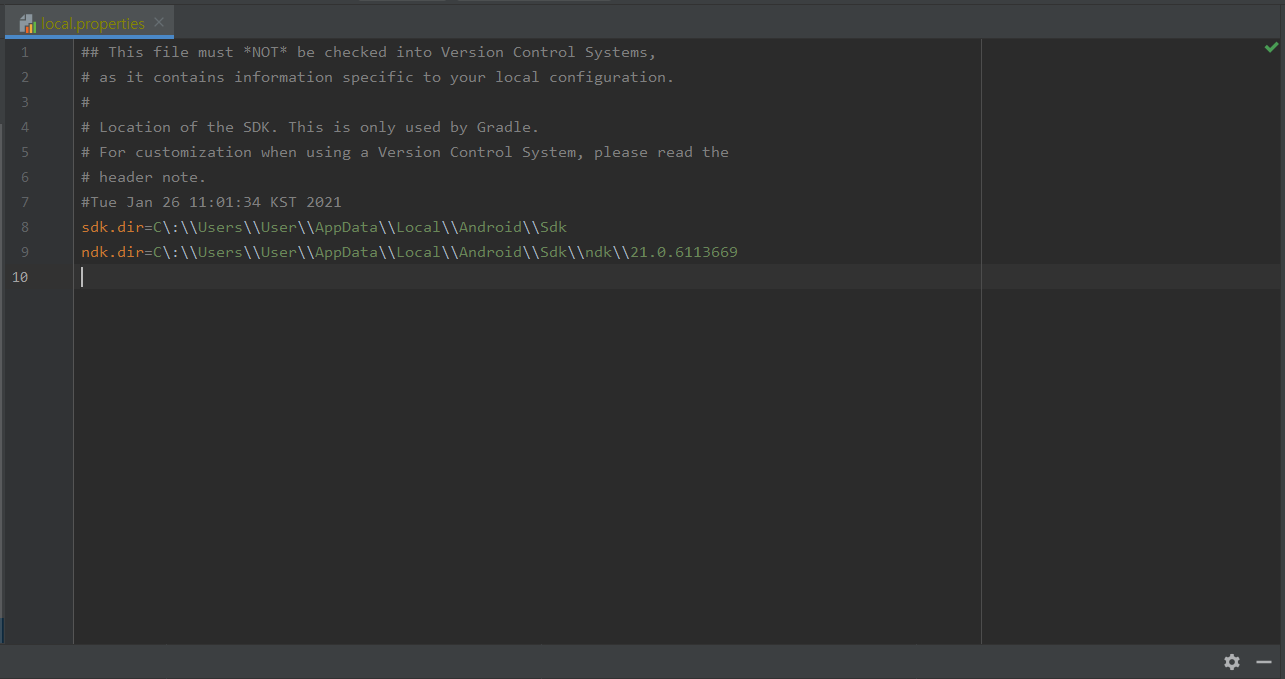The height and width of the screenshot is (679, 1285).
Task: Click 'AppData' in the sdk.dir path
Action: [x=346, y=227]
